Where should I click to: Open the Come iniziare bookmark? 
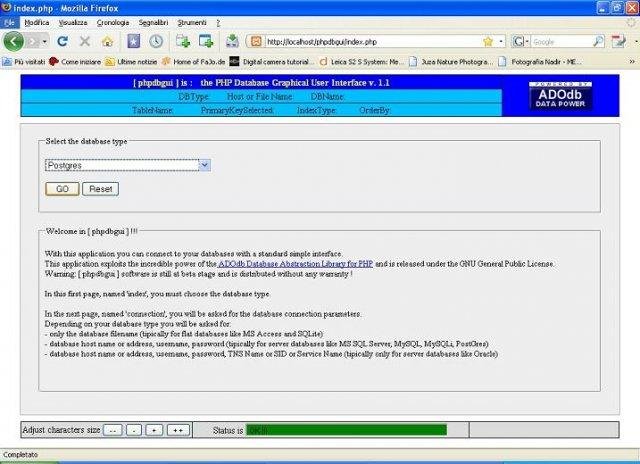[75, 62]
